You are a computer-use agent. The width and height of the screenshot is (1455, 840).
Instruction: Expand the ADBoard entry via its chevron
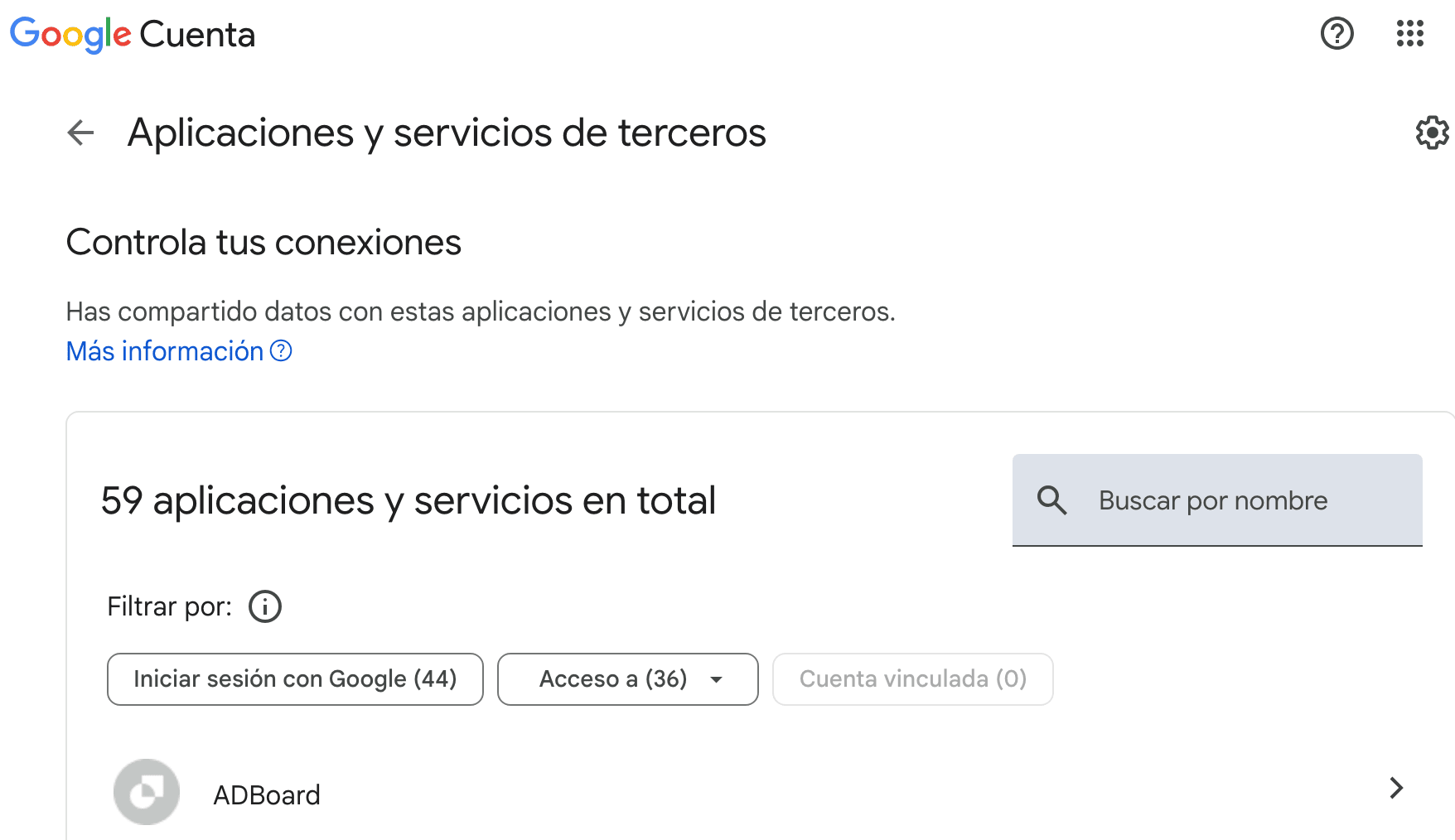tap(1395, 788)
